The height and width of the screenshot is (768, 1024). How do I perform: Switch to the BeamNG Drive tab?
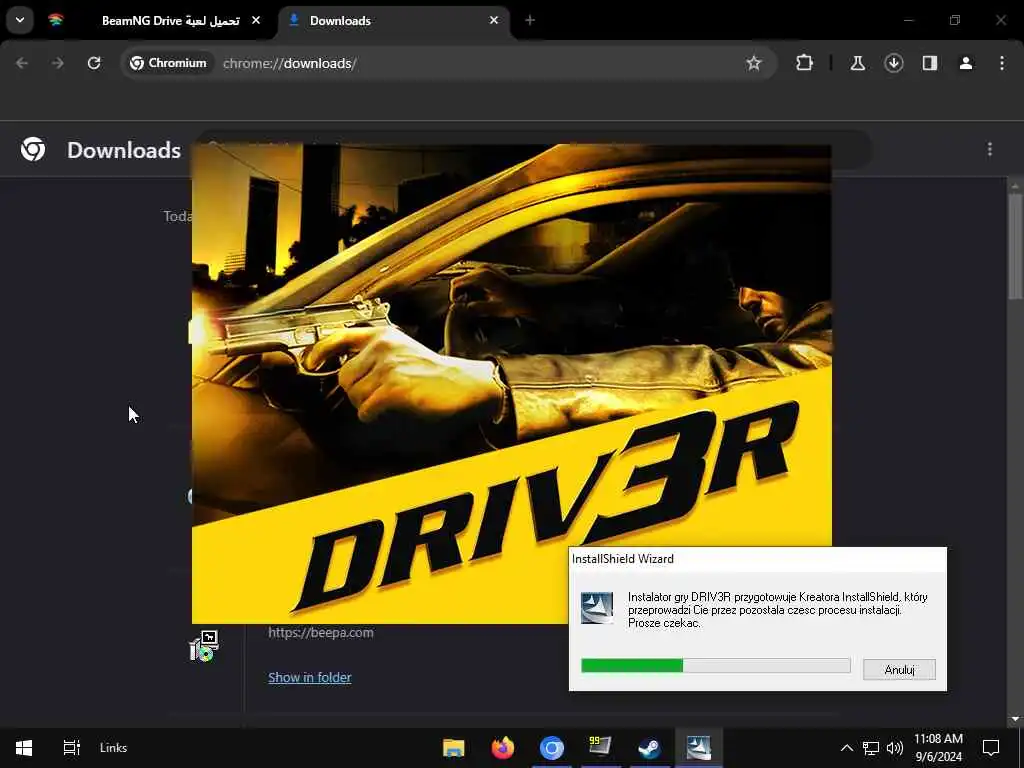(x=157, y=20)
